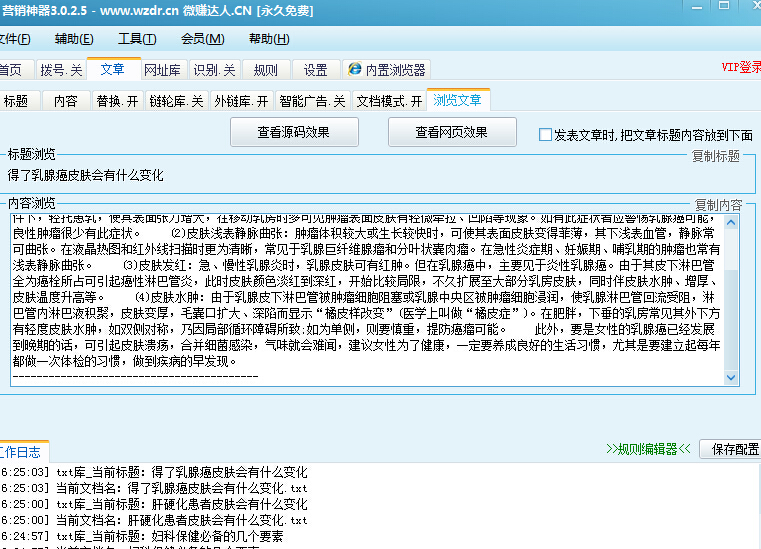This screenshot has width=761, height=549.
Task: Switch to the 规则 tab
Action: tap(266, 70)
